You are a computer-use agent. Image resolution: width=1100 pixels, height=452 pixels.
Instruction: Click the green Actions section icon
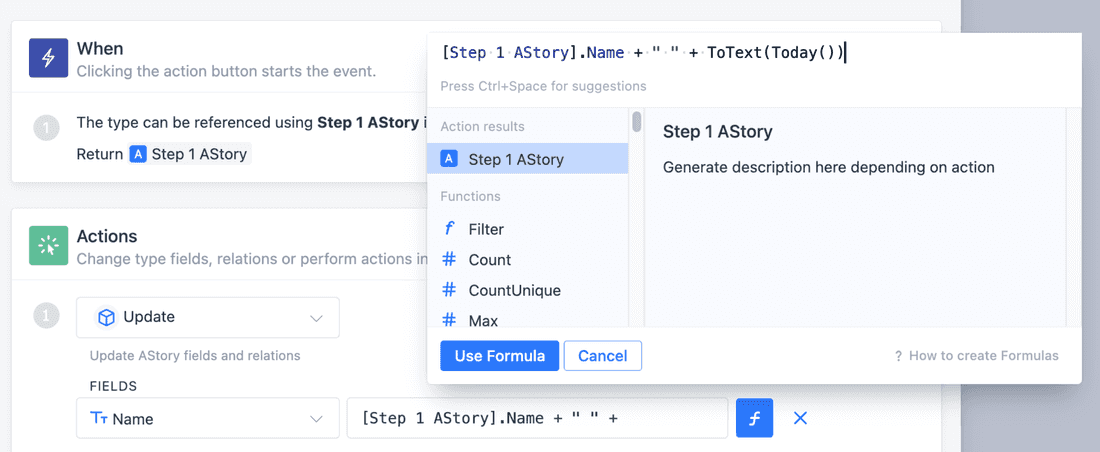(48, 246)
